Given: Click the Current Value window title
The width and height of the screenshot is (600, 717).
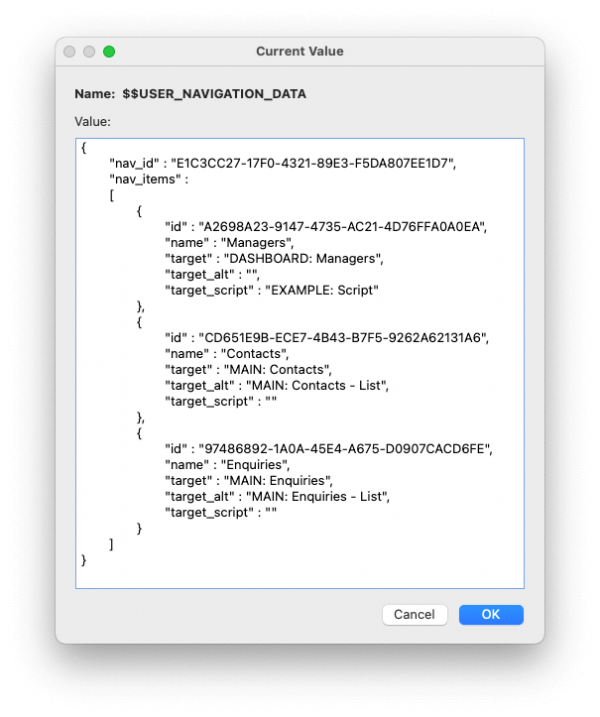Looking at the screenshot, I should coord(300,51).
